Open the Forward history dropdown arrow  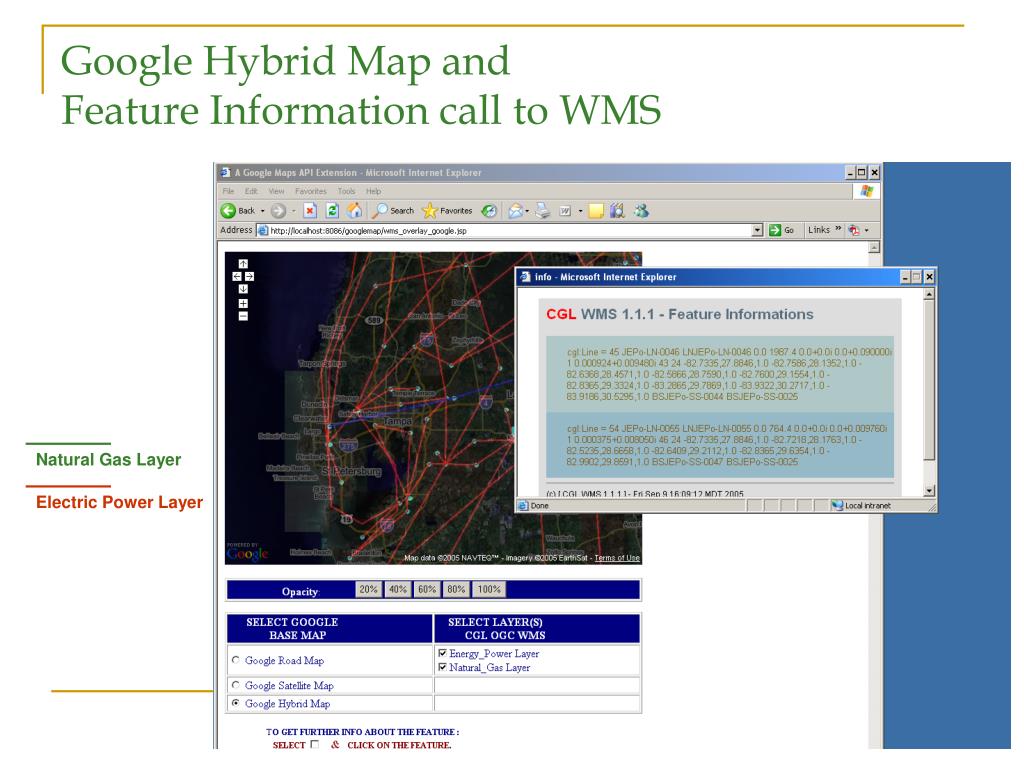pos(293,211)
